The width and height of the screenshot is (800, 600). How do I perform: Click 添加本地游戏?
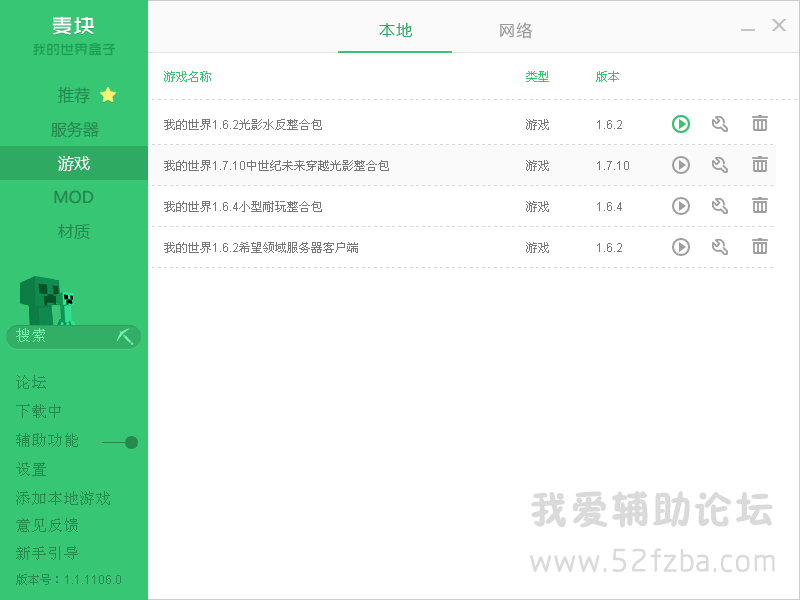coord(63,498)
